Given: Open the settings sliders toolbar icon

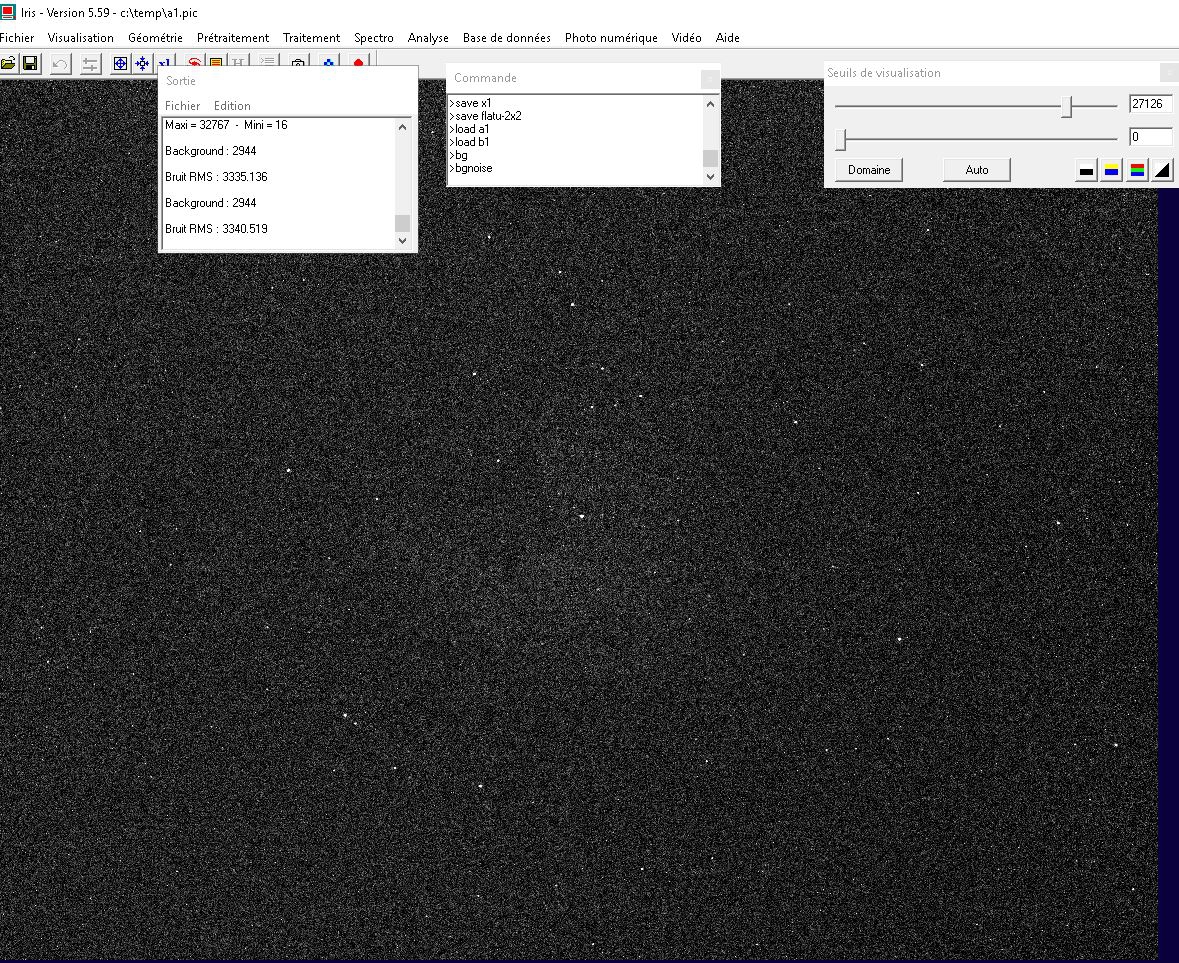Looking at the screenshot, I should tap(90, 64).
